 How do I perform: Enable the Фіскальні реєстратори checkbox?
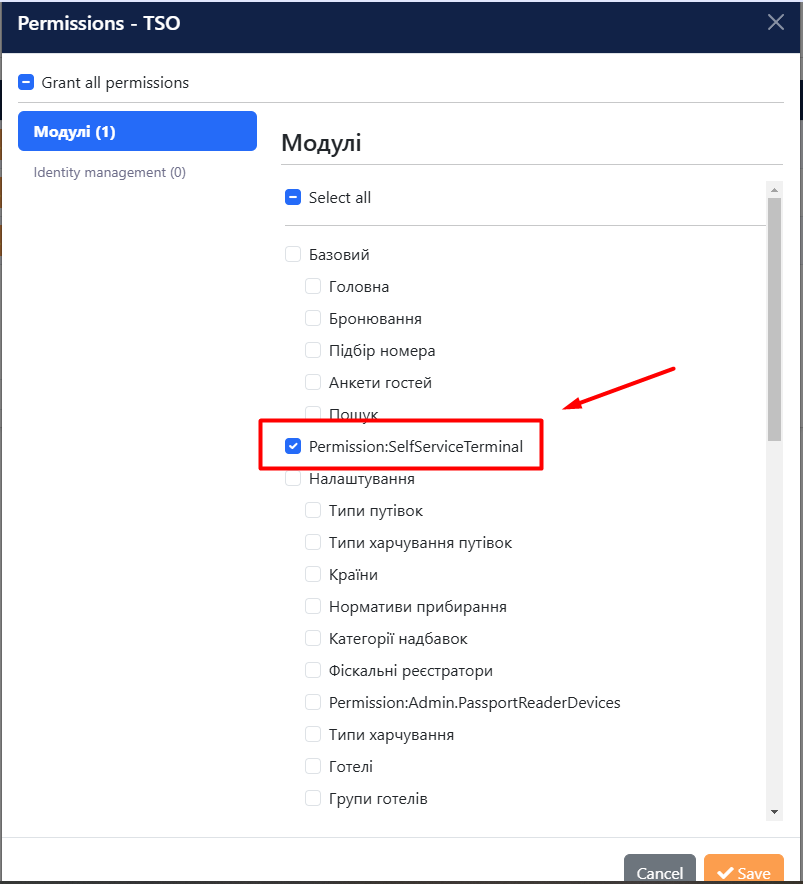click(313, 671)
